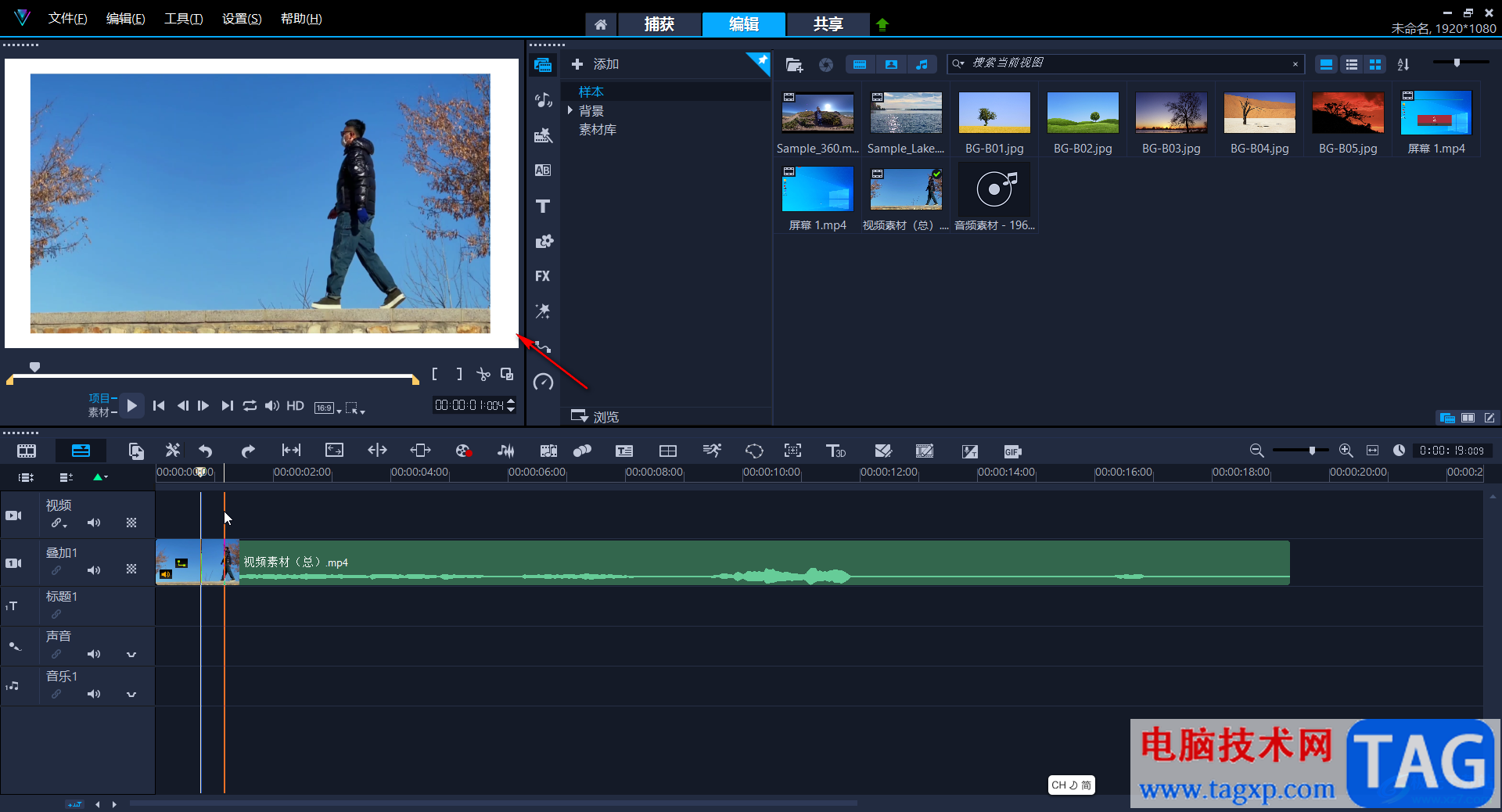The image size is (1502, 812).
Task: Open the FX filter library
Action: [x=543, y=276]
